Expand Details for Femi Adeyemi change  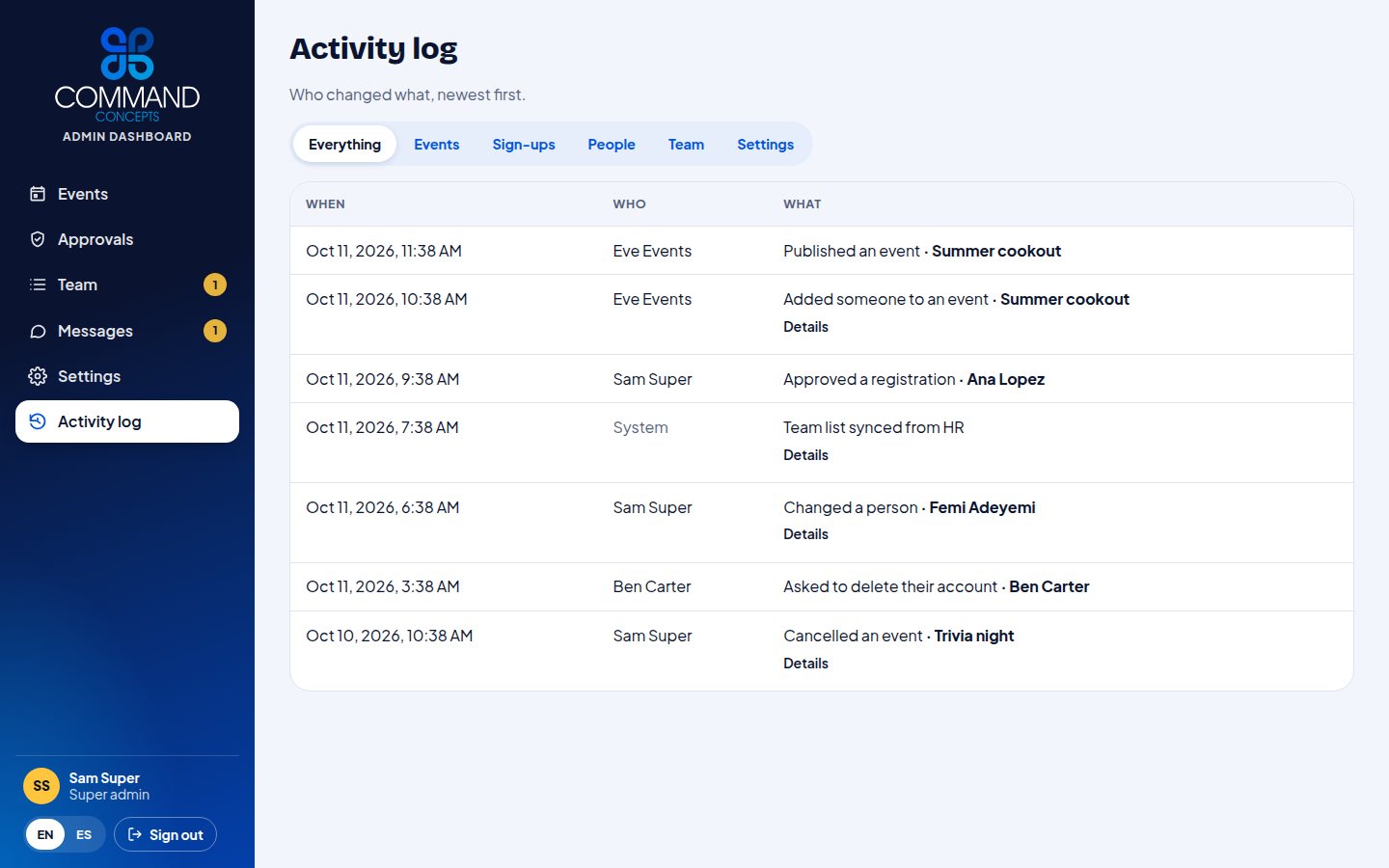pyautogui.click(x=805, y=534)
